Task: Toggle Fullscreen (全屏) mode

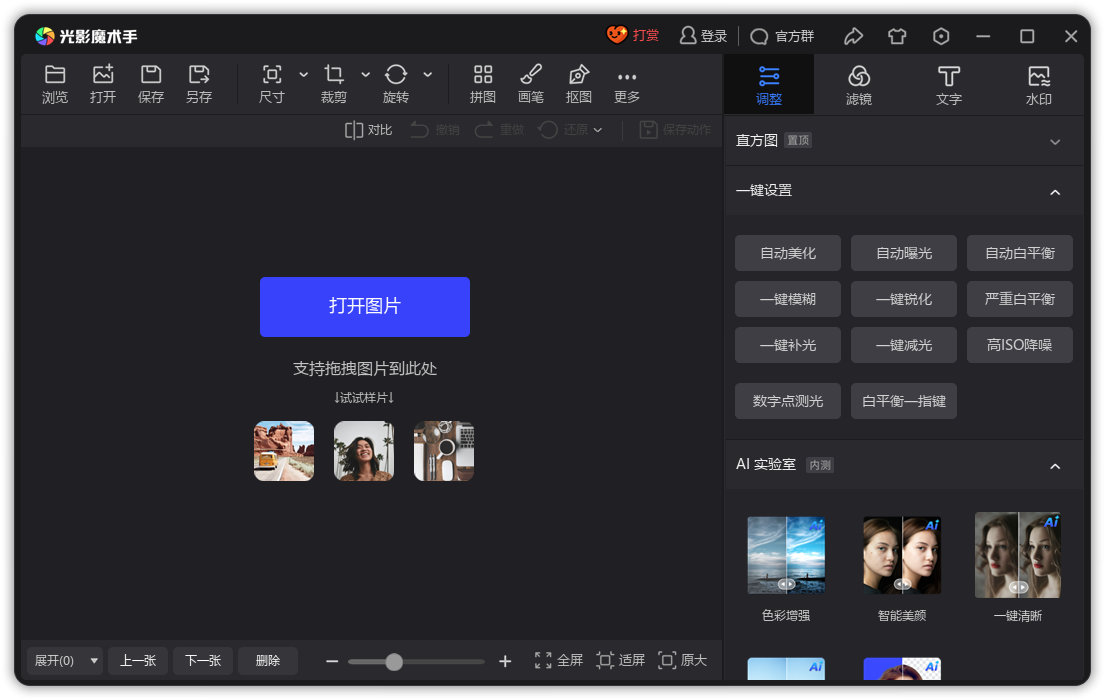Action: [559, 660]
